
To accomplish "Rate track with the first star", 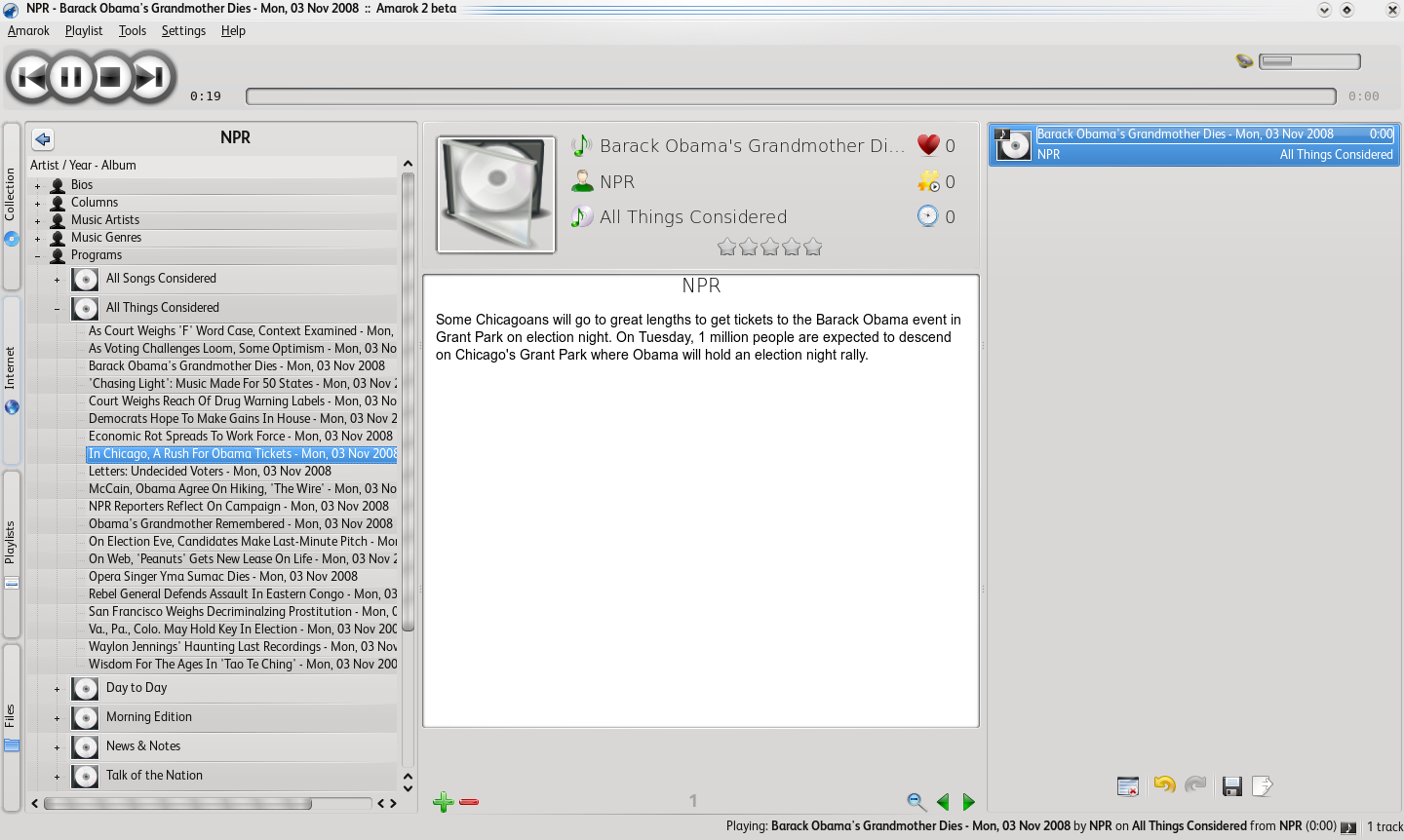I will click(x=726, y=248).
